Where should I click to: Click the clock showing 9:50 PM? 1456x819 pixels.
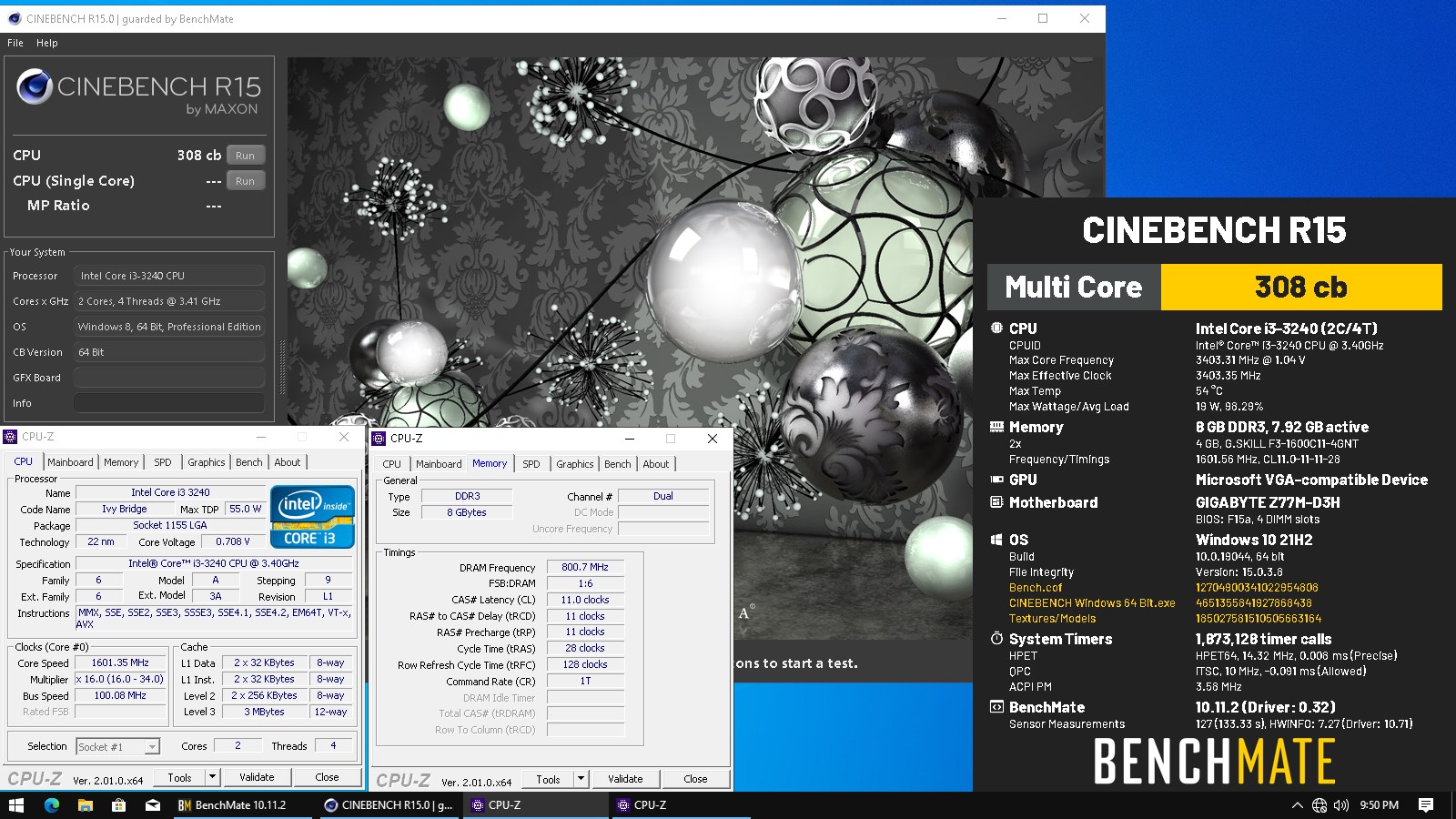pos(1380,805)
